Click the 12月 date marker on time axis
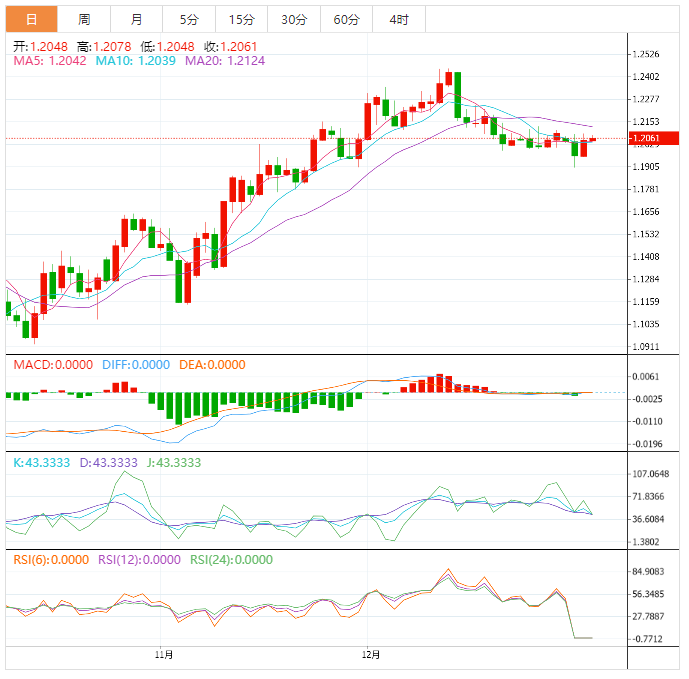This screenshot has width=689, height=679. (x=371, y=654)
